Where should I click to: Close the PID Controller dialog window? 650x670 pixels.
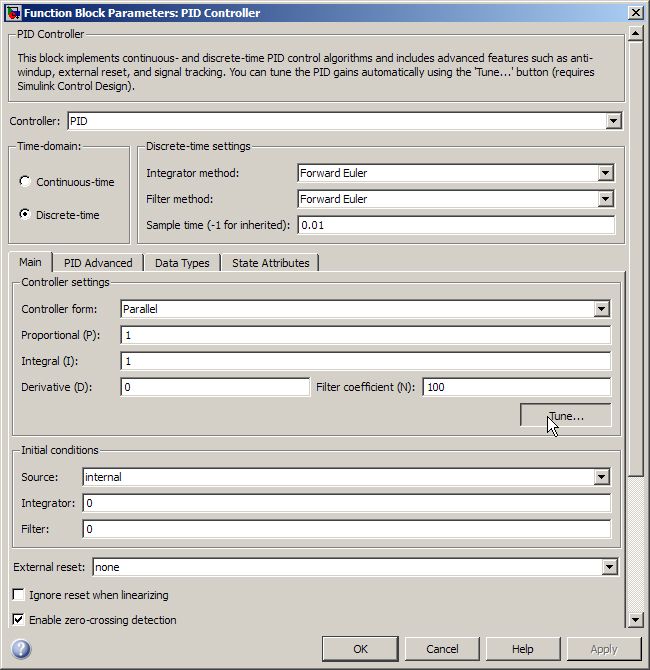635,12
